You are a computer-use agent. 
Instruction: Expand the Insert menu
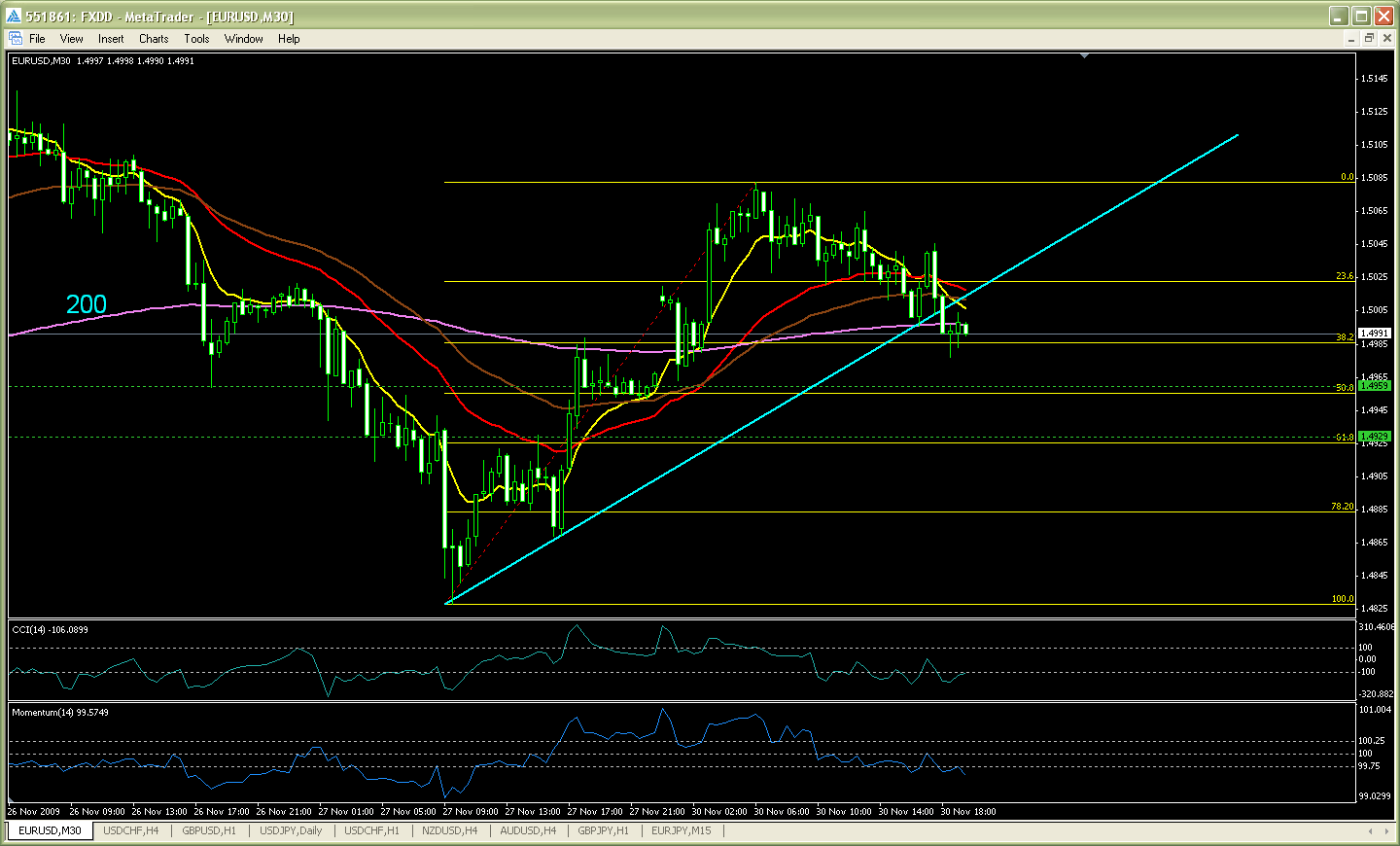point(111,39)
